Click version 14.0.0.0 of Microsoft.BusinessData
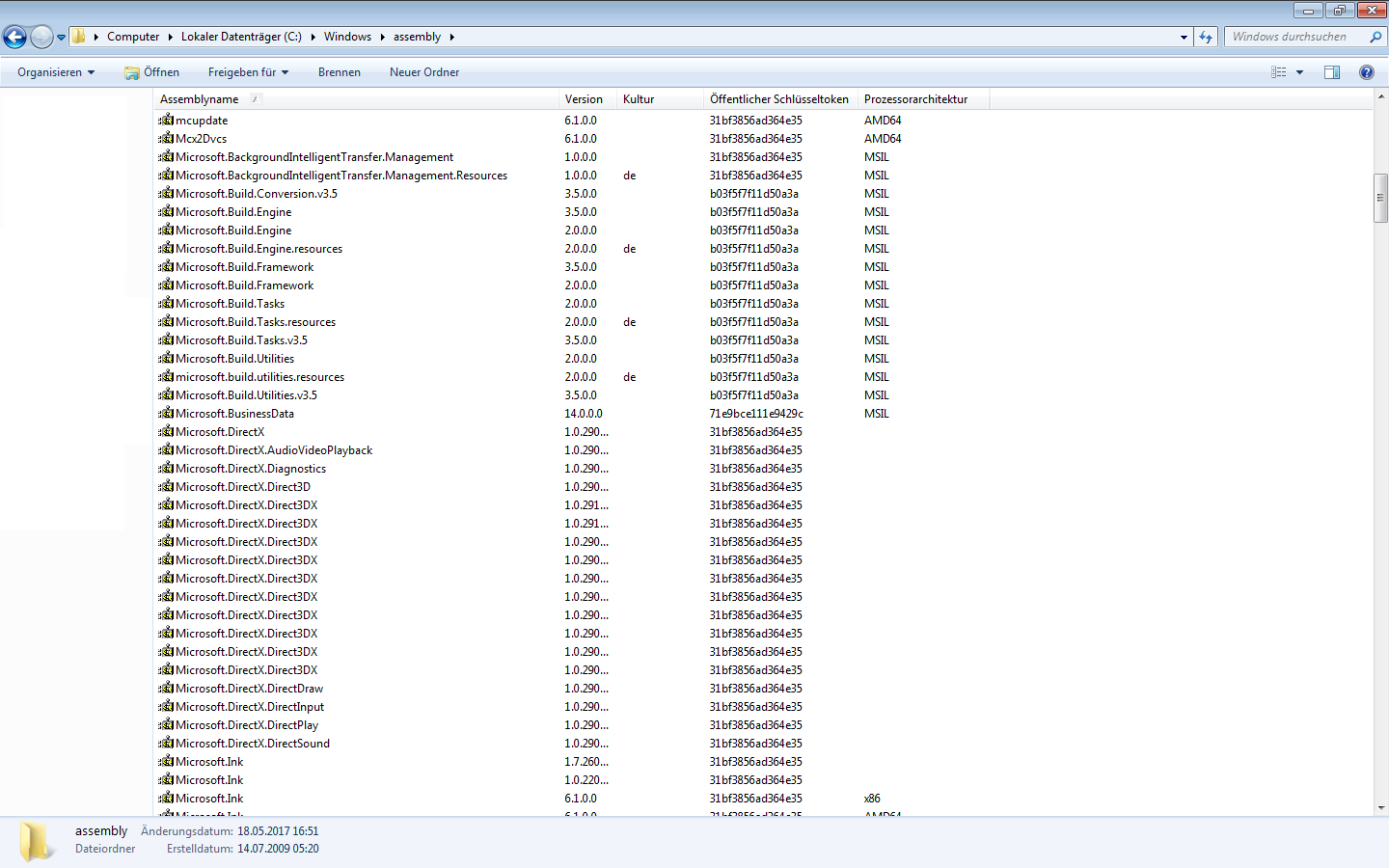1389x868 pixels. pos(584,414)
